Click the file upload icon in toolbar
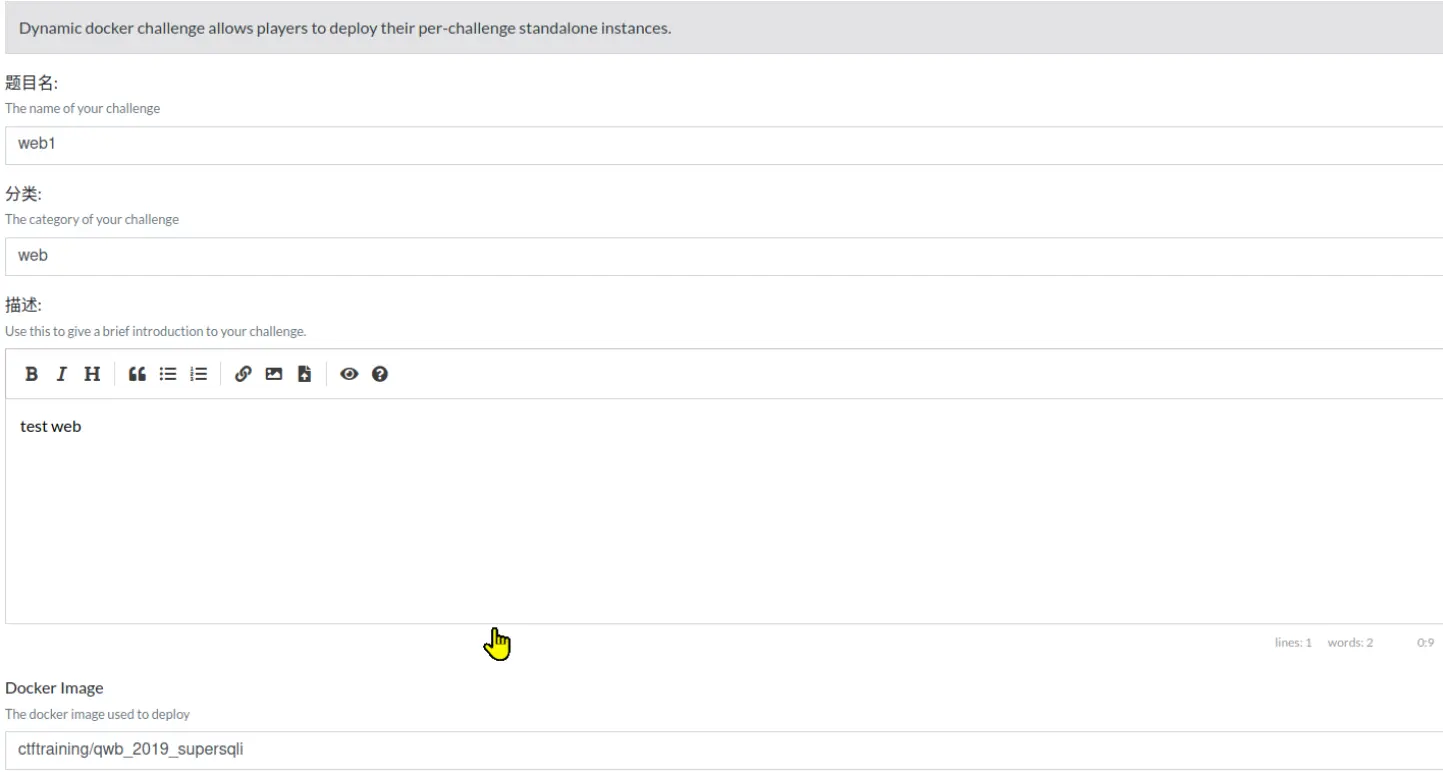This screenshot has width=1443, height=772. click(304, 374)
